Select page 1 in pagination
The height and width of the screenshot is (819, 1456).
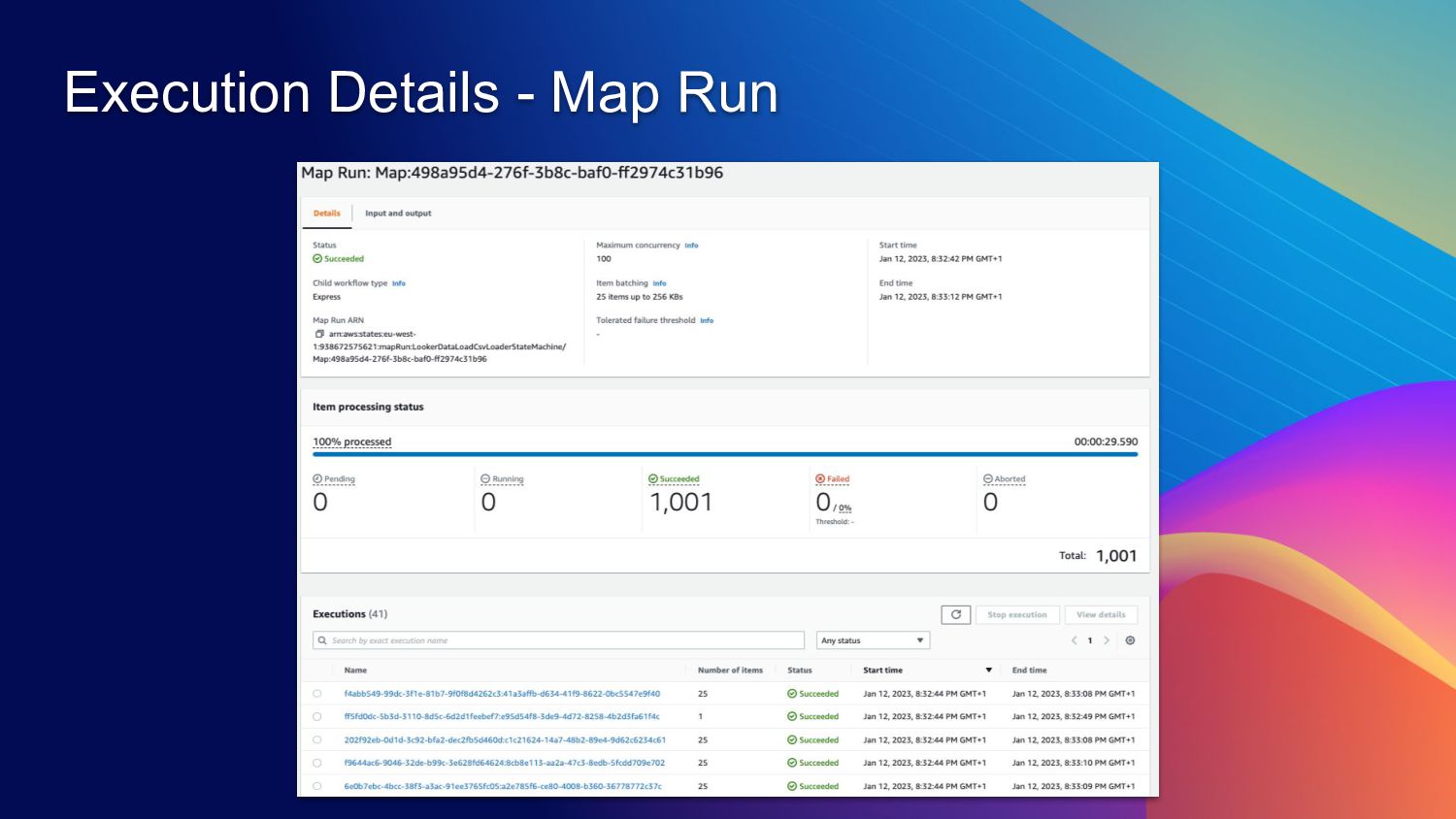[x=1090, y=640]
